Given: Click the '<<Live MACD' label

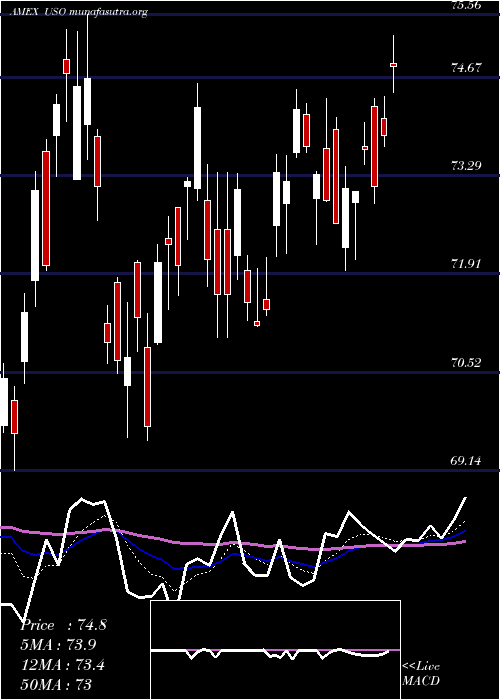Looking at the screenshot, I should coord(421,674).
